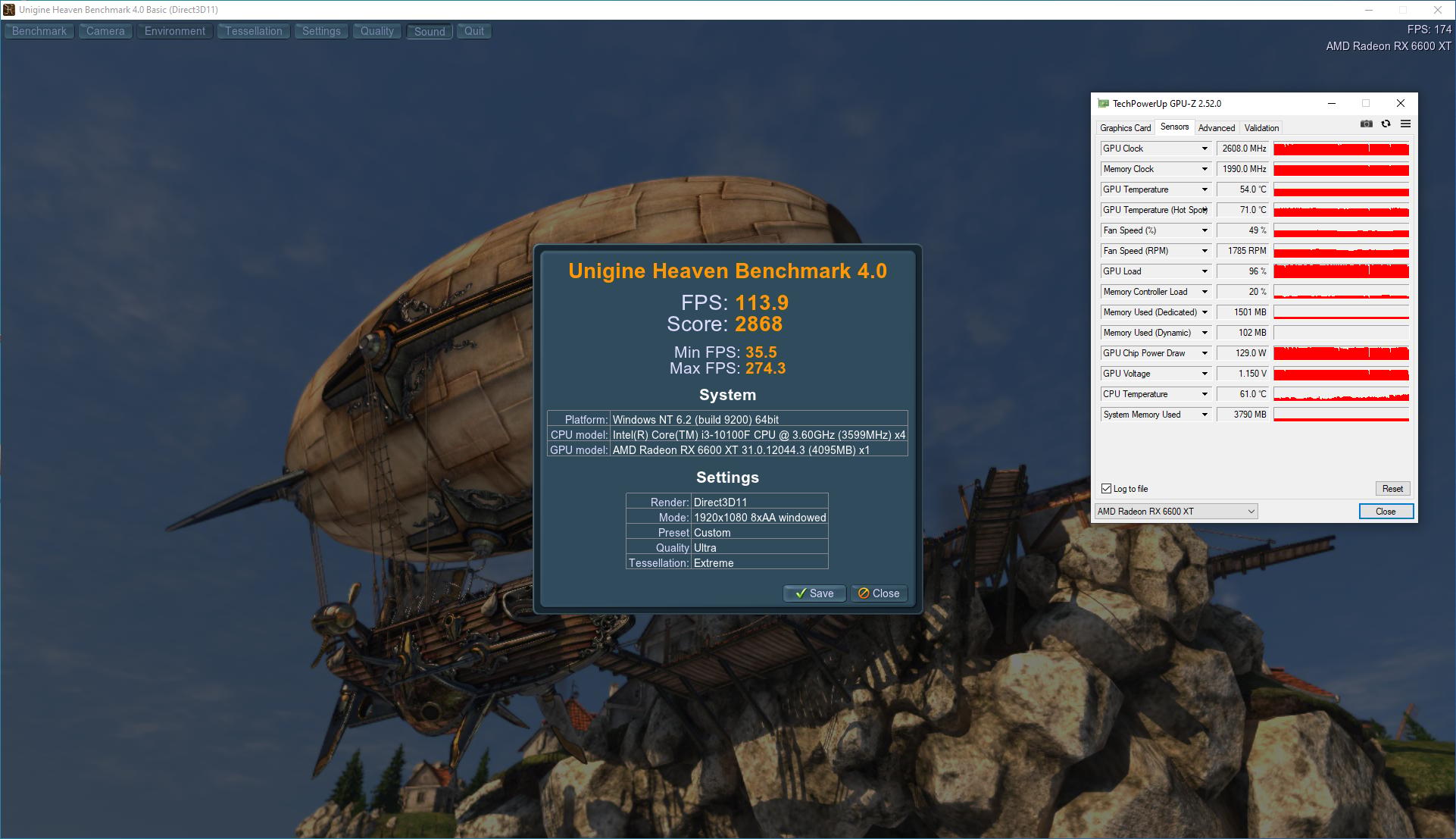
Task: Expand the GPU Load sensor dropdown
Action: coord(1204,271)
